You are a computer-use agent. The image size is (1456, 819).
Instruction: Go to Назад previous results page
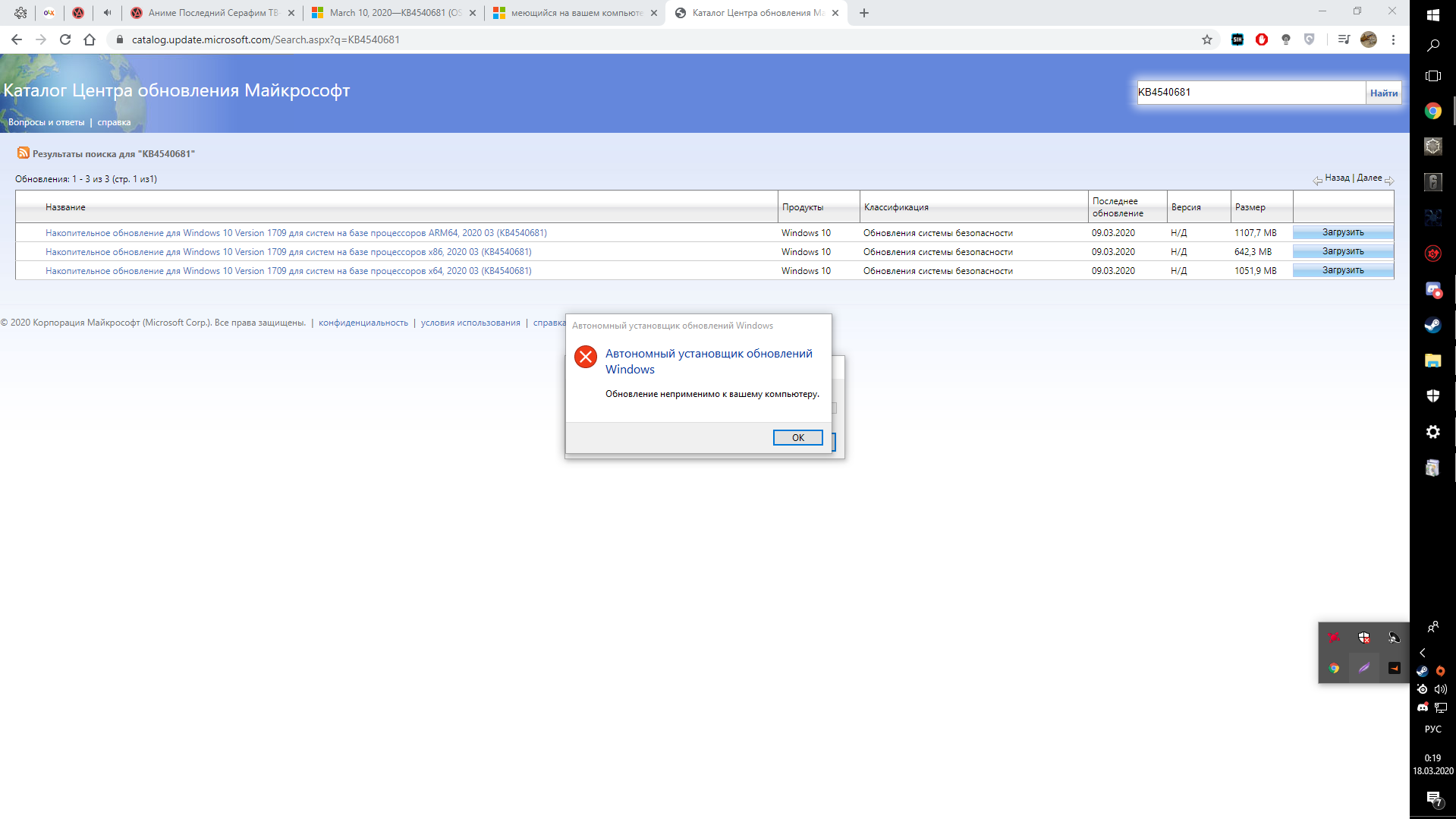[x=1337, y=178]
